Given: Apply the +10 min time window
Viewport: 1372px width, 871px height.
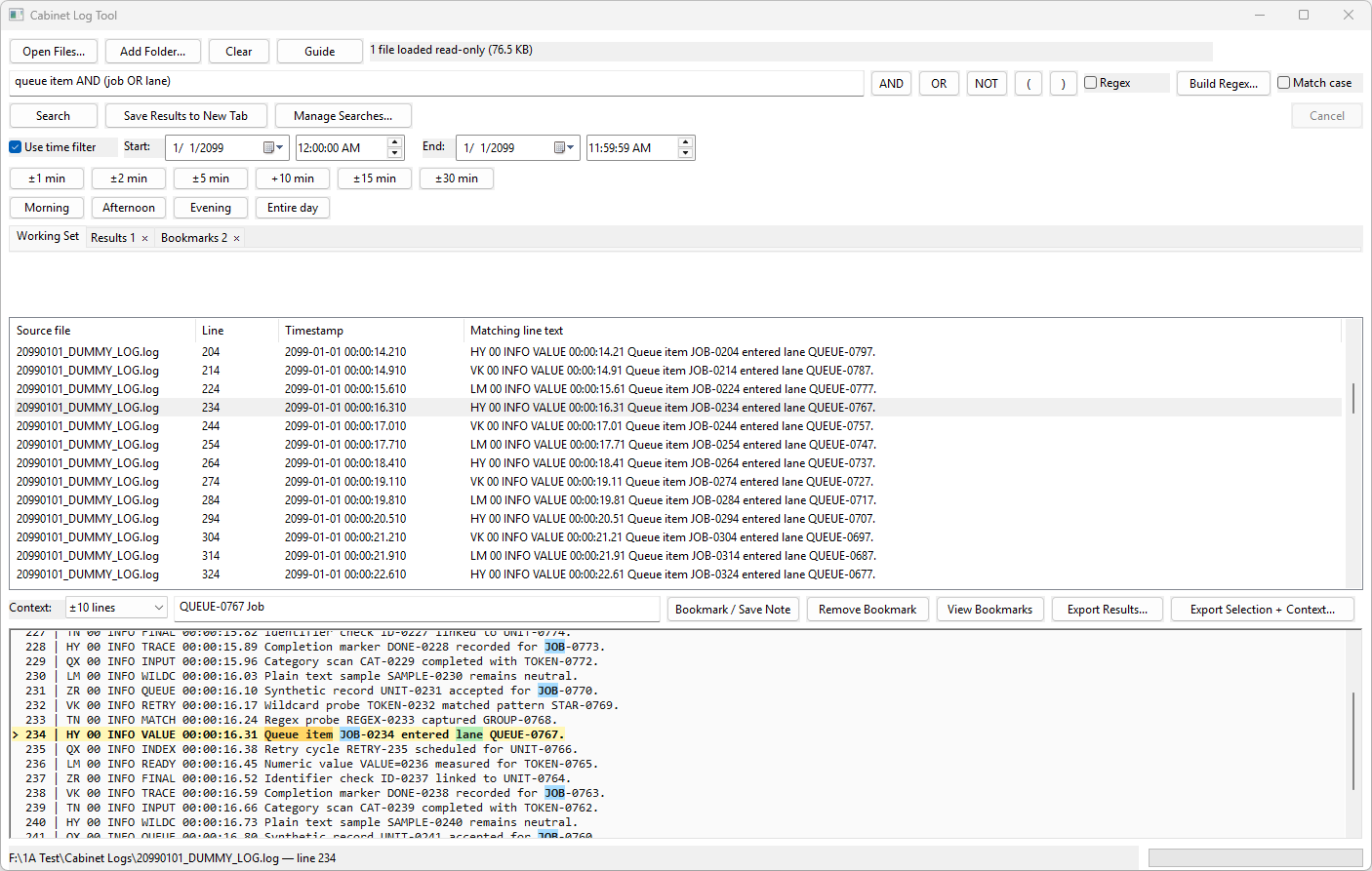Looking at the screenshot, I should pos(293,178).
